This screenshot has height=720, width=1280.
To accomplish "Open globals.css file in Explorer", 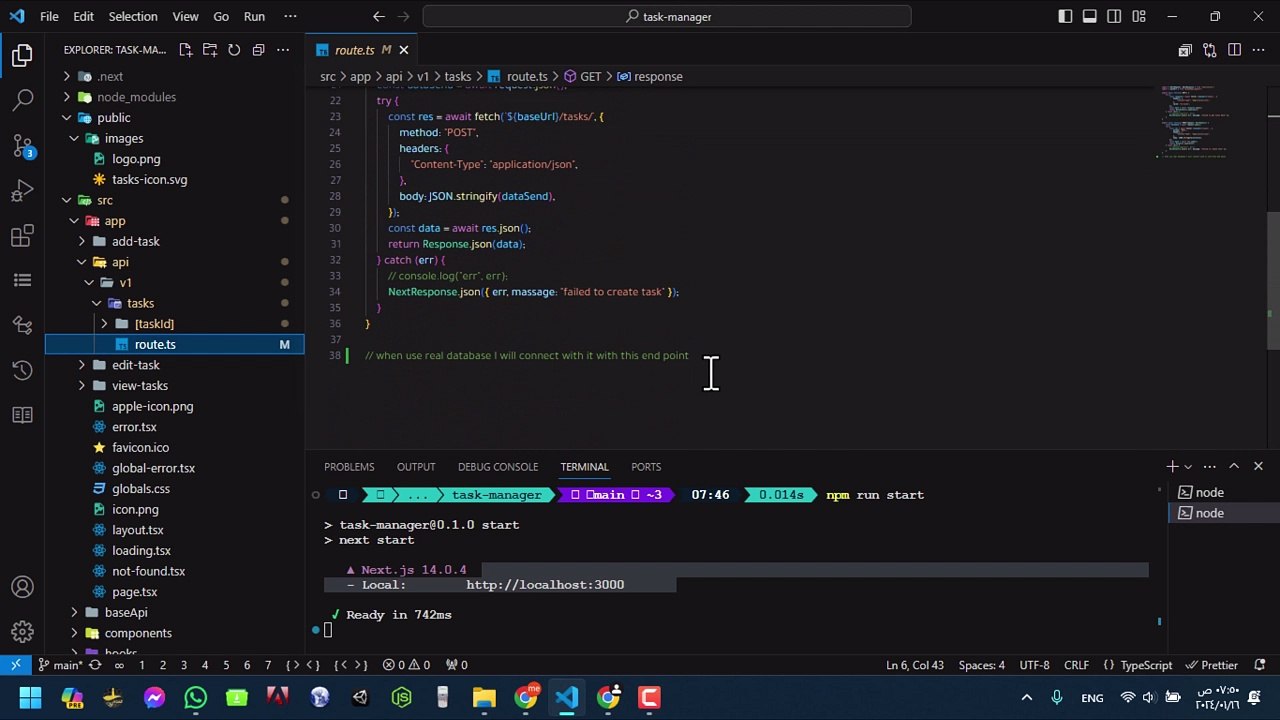I will click(x=141, y=489).
